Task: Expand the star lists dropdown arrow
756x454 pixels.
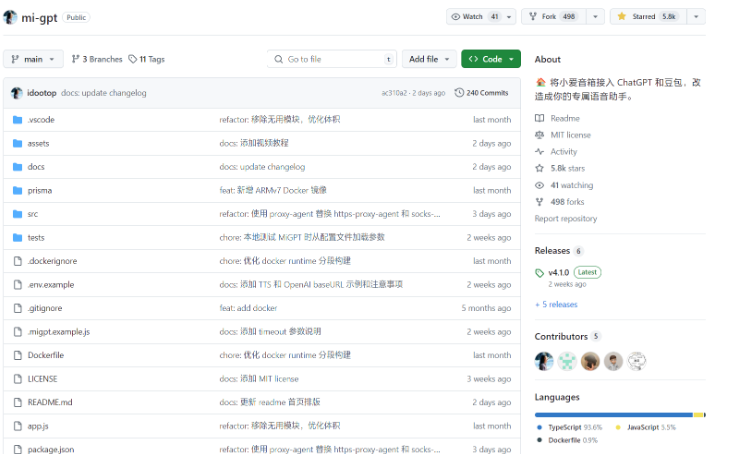Action: tap(696, 16)
